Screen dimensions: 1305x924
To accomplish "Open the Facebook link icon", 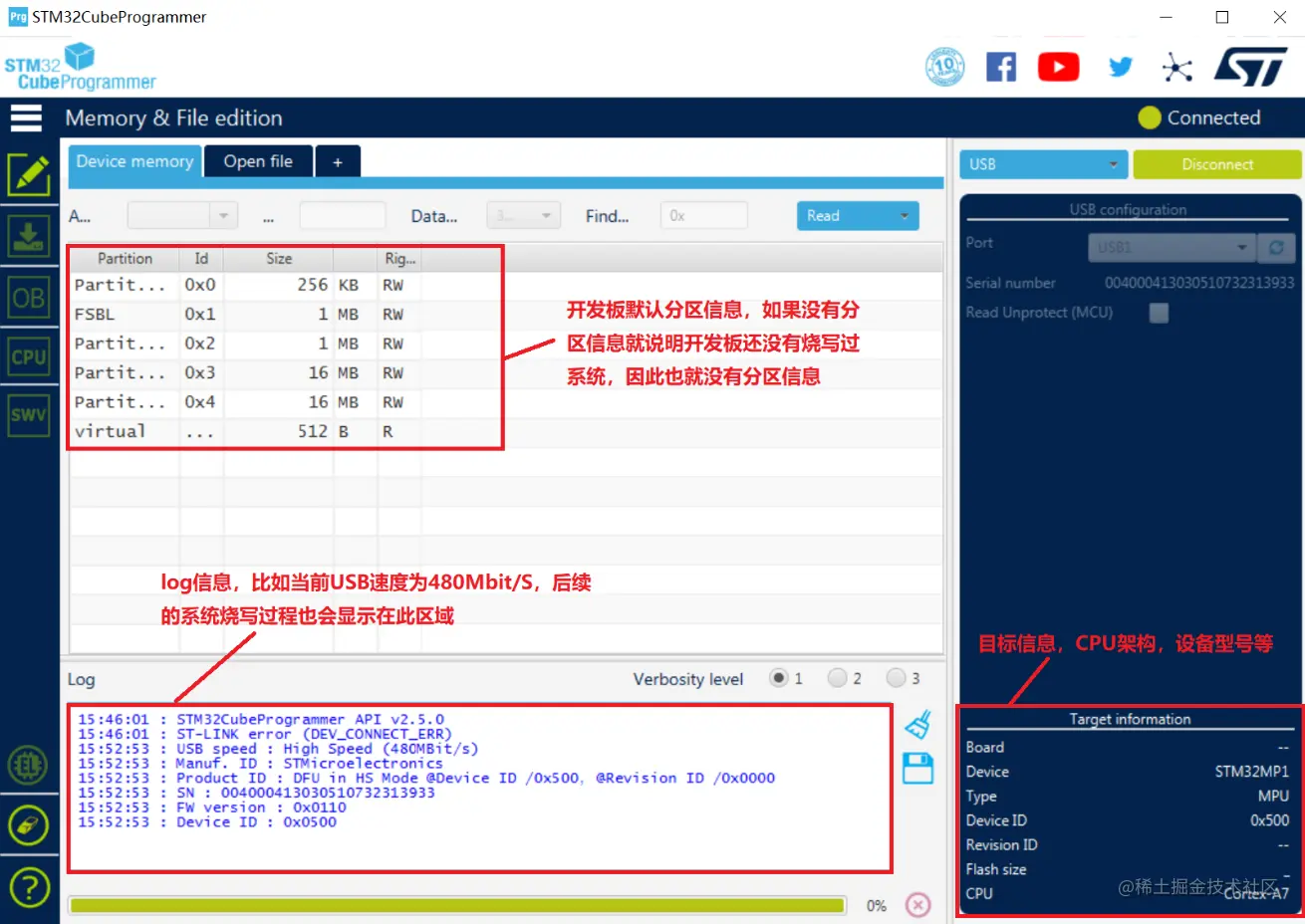I will click(1001, 67).
